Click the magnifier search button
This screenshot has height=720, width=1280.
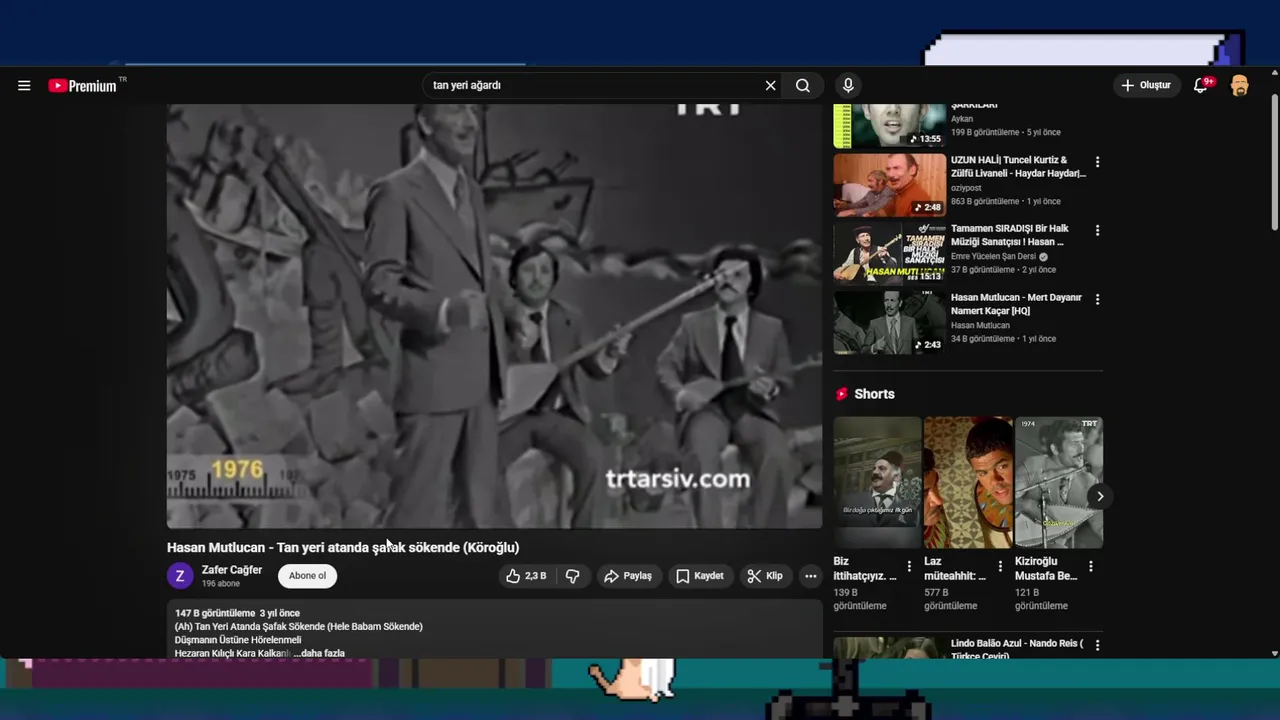[x=803, y=86]
